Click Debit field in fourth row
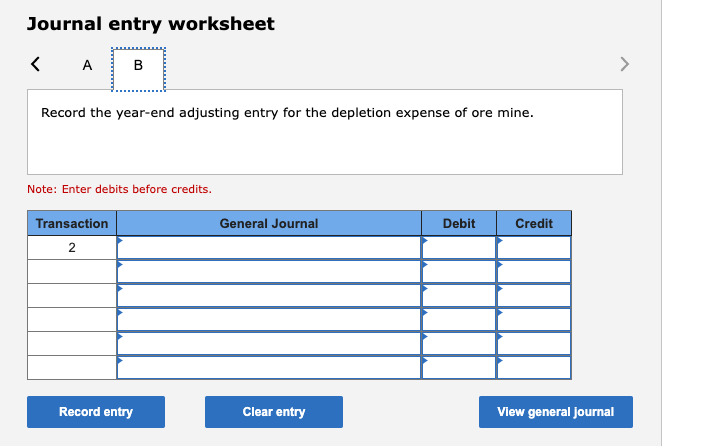 [459, 319]
